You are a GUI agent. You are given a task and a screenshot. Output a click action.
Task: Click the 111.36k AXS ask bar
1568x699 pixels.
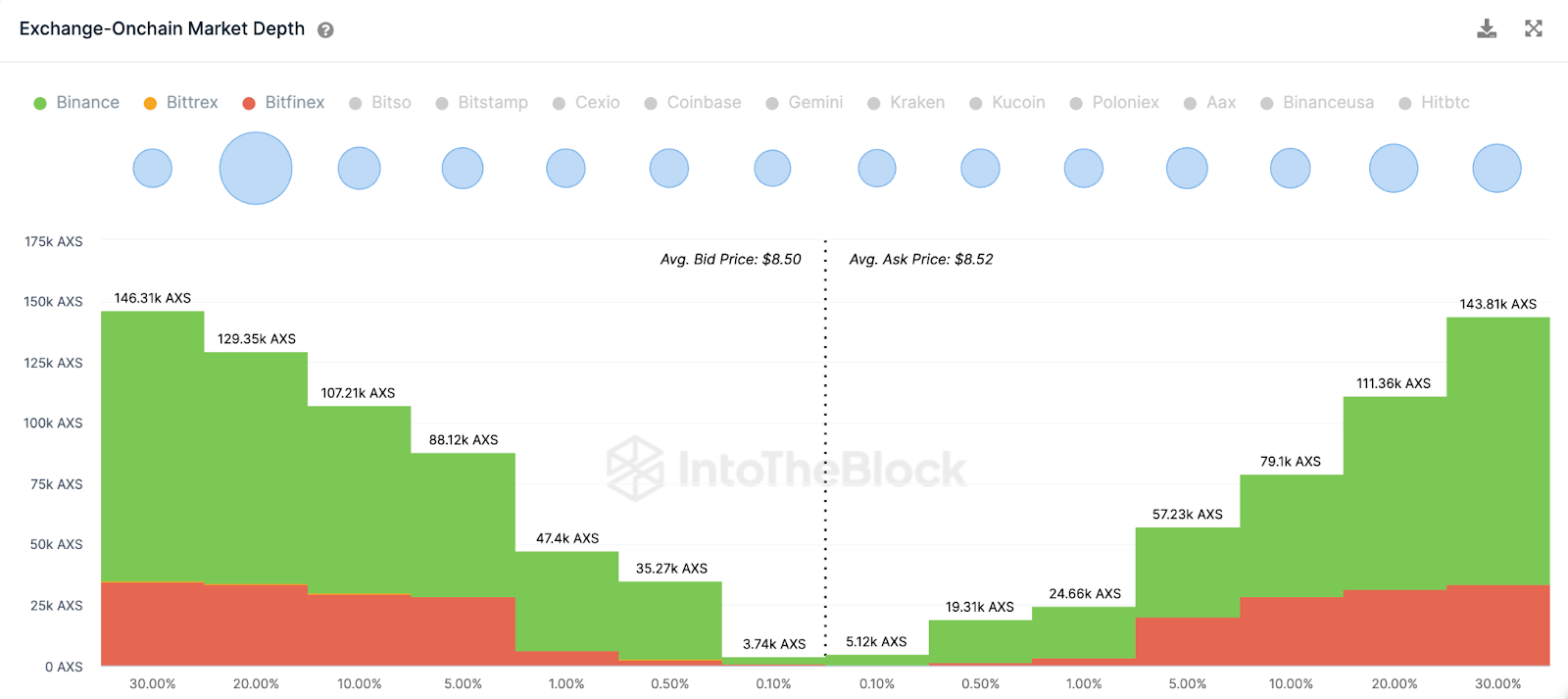pos(1394,490)
